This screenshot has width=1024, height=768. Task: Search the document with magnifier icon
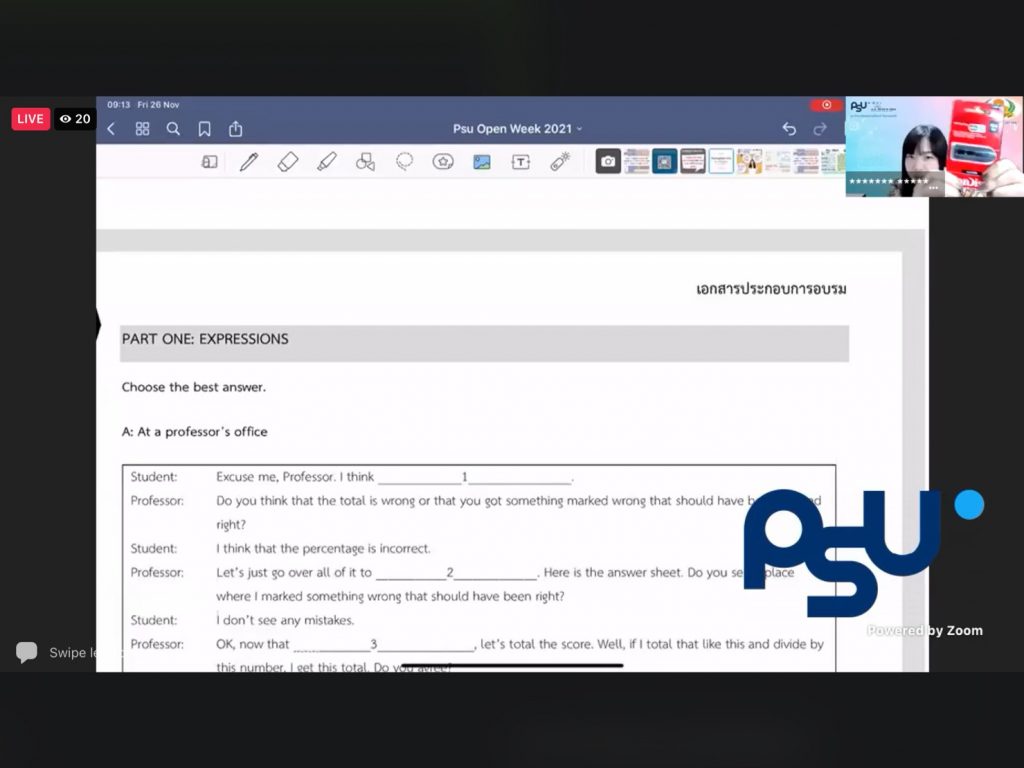[173, 129]
